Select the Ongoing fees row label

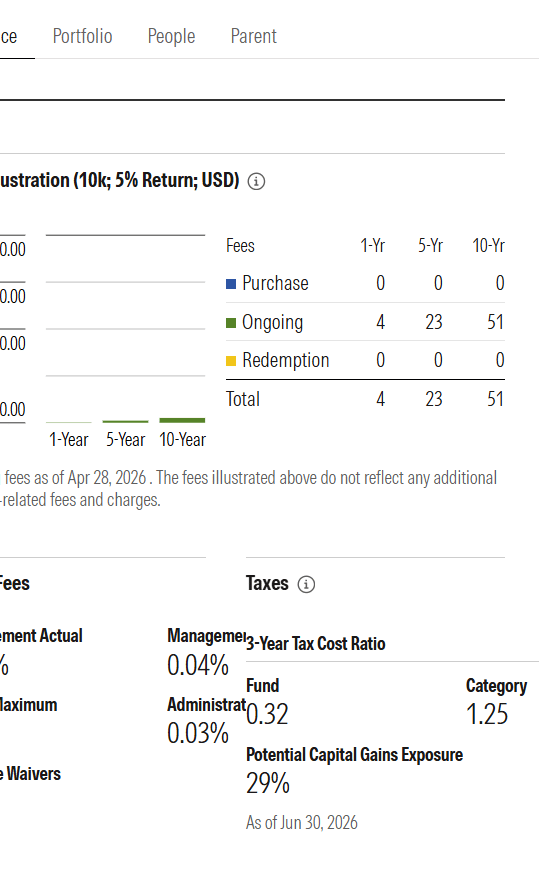[273, 323]
